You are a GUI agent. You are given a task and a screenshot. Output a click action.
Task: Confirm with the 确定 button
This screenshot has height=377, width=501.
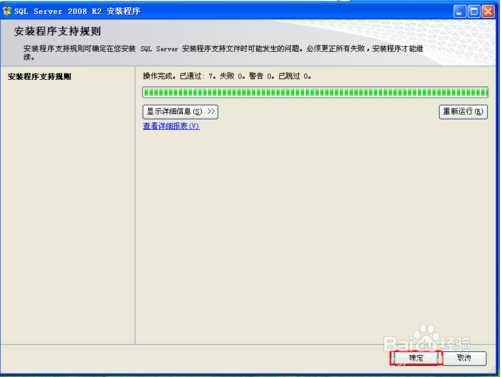point(416,358)
